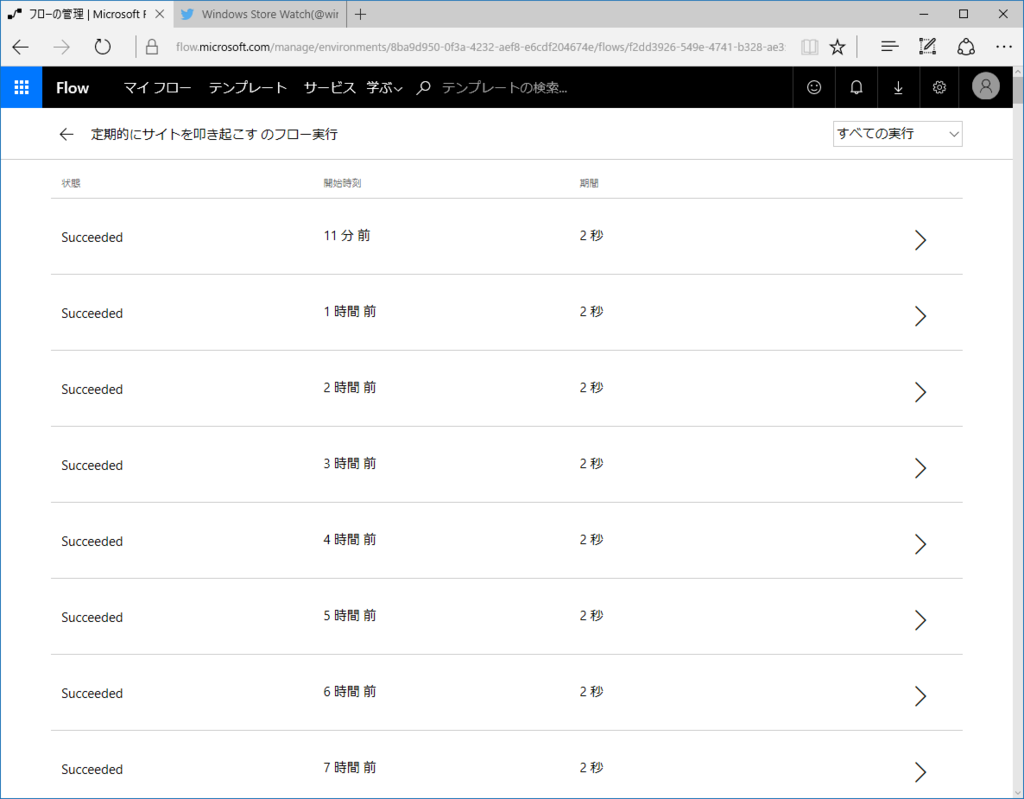Click the download arrow icon
The width and height of the screenshot is (1024, 799).
click(x=898, y=87)
